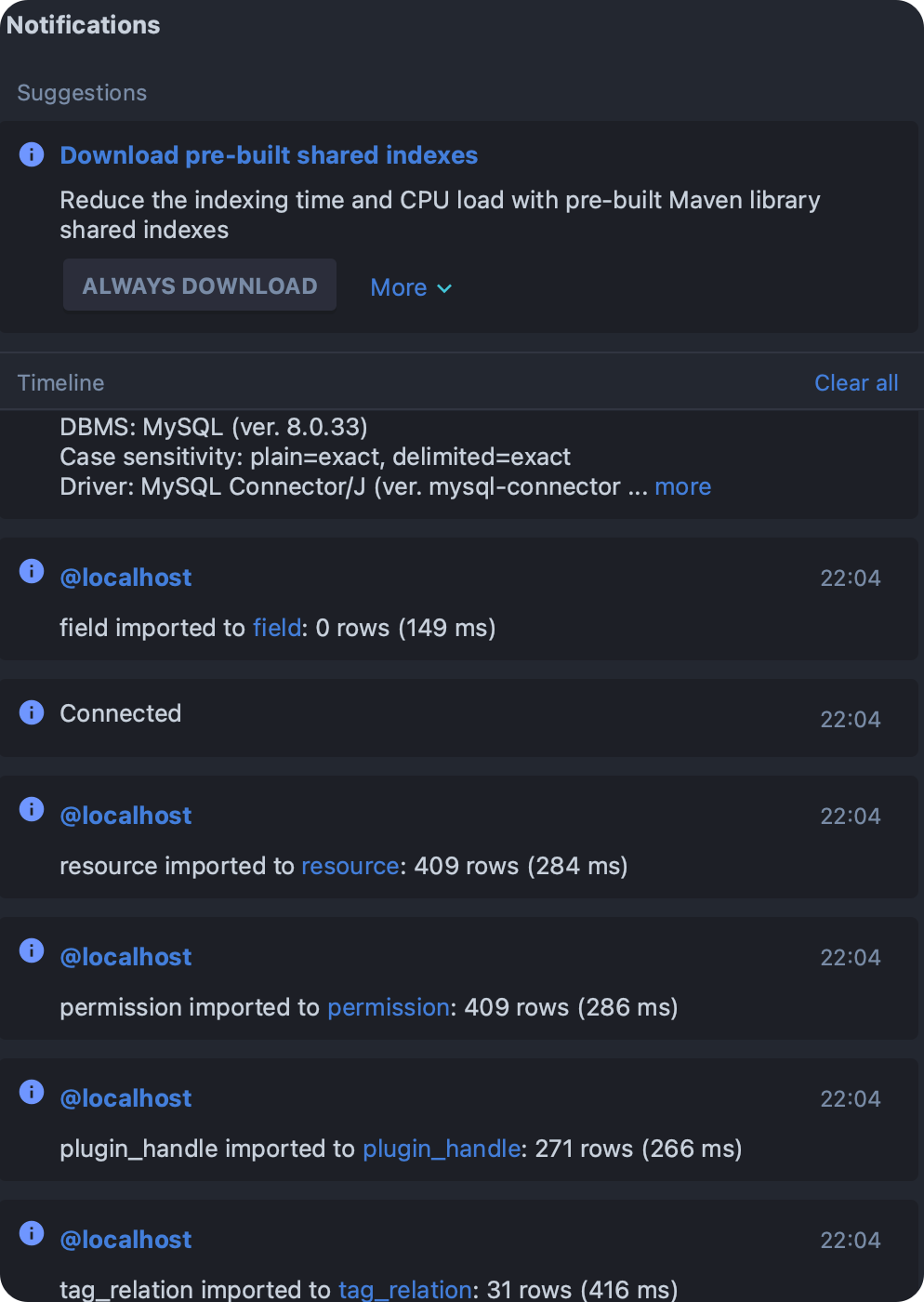Click info icon on resource import notification
Viewport: 924px width, 1302px height.
[x=32, y=809]
